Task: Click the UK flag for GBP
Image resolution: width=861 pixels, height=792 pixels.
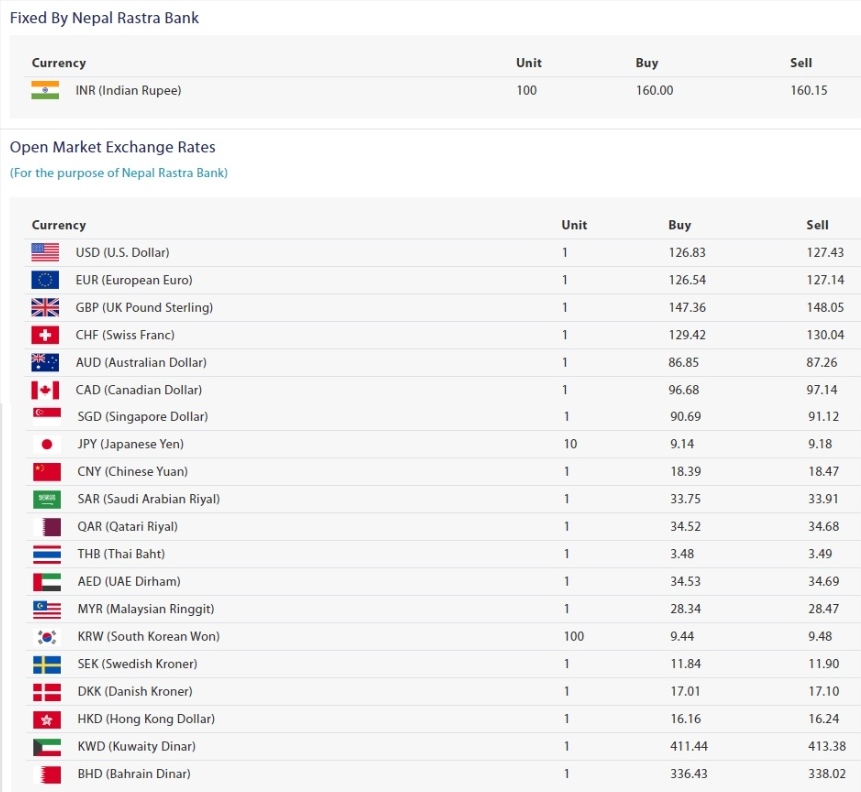Action: point(45,308)
